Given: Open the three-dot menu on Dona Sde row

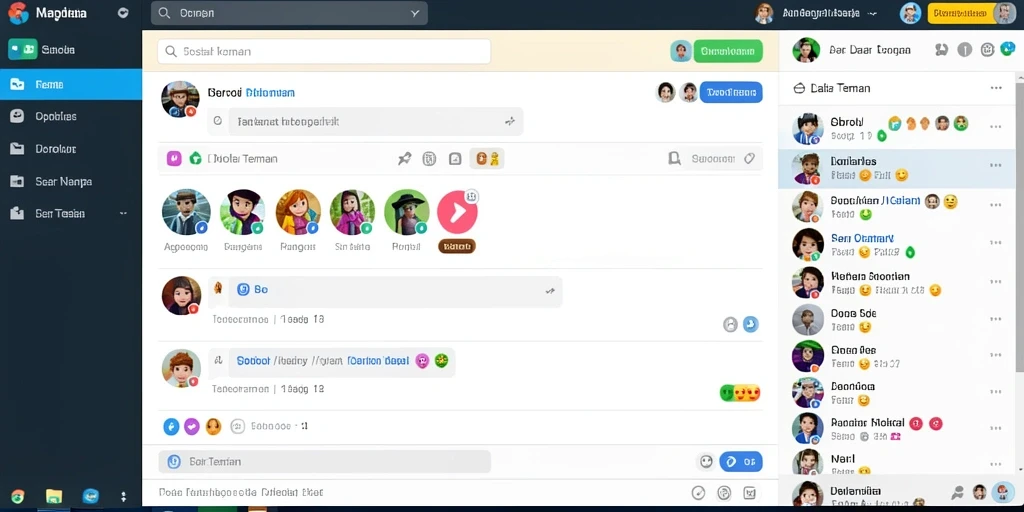Looking at the screenshot, I should click(x=996, y=319).
